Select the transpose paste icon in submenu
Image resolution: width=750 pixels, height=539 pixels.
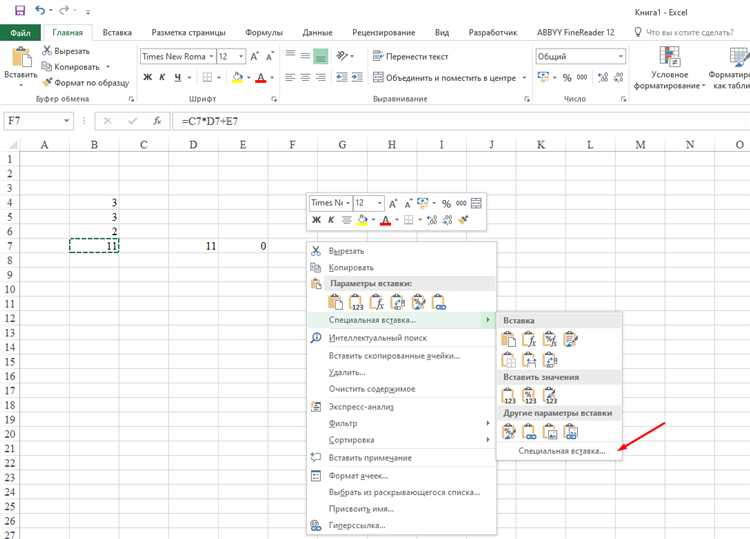[x=550, y=359]
